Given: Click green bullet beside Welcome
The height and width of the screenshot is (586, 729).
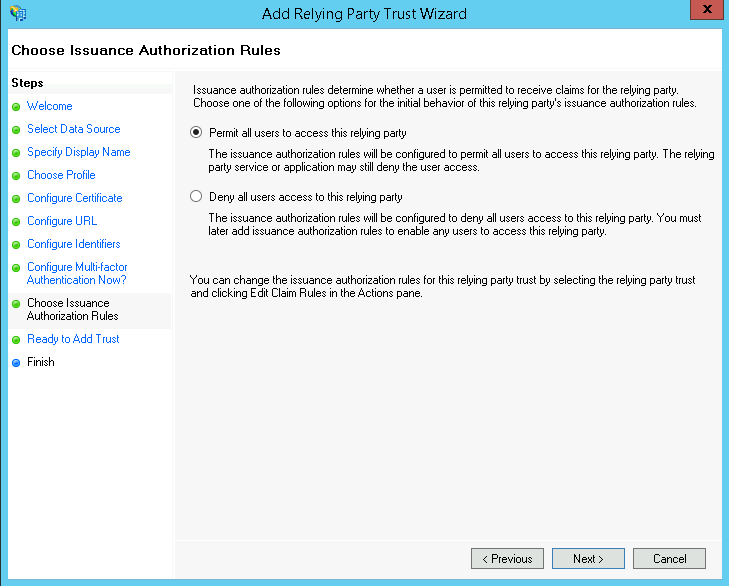Looking at the screenshot, I should pos(16,107).
